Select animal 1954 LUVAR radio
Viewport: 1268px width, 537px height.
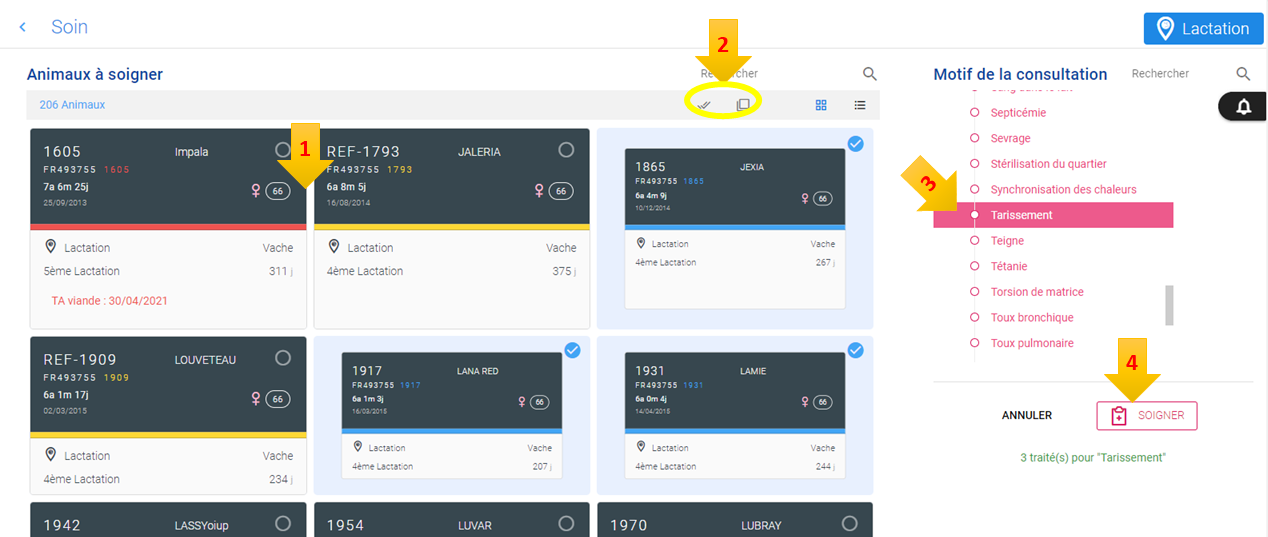566,523
